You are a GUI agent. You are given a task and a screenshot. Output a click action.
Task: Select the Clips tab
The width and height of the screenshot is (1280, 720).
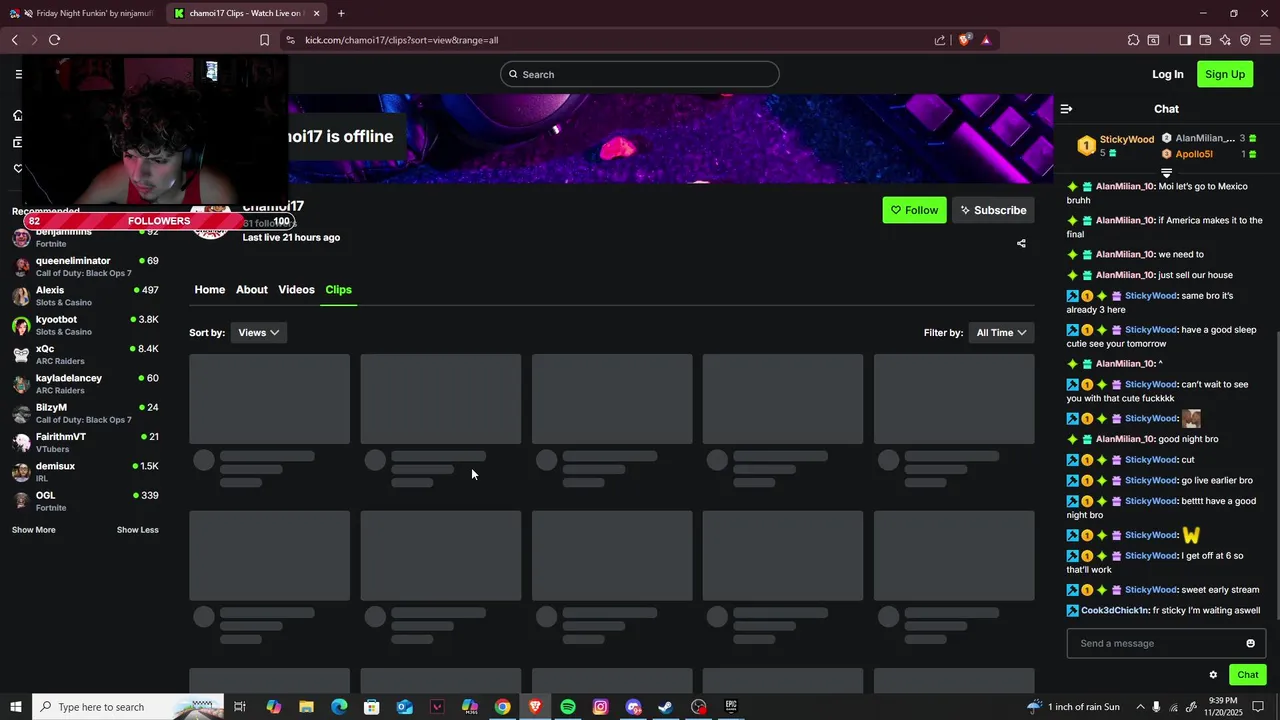point(338,290)
